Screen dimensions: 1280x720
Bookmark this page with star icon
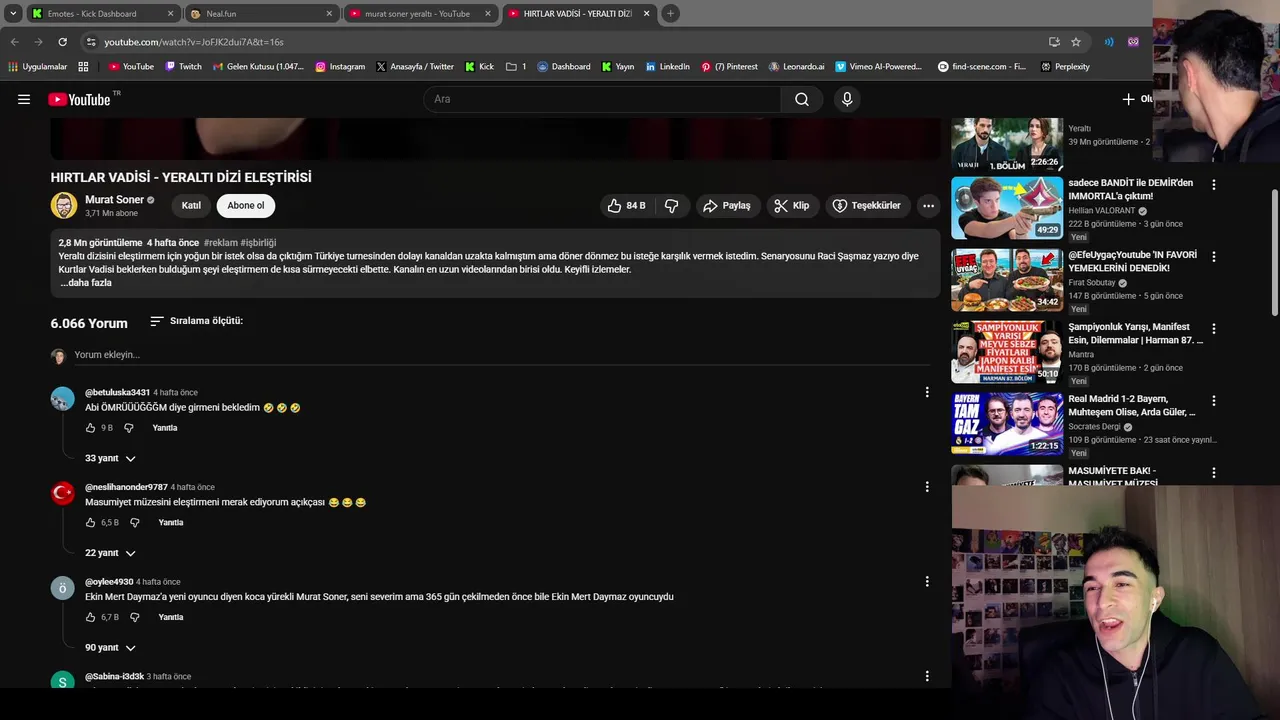[1076, 42]
